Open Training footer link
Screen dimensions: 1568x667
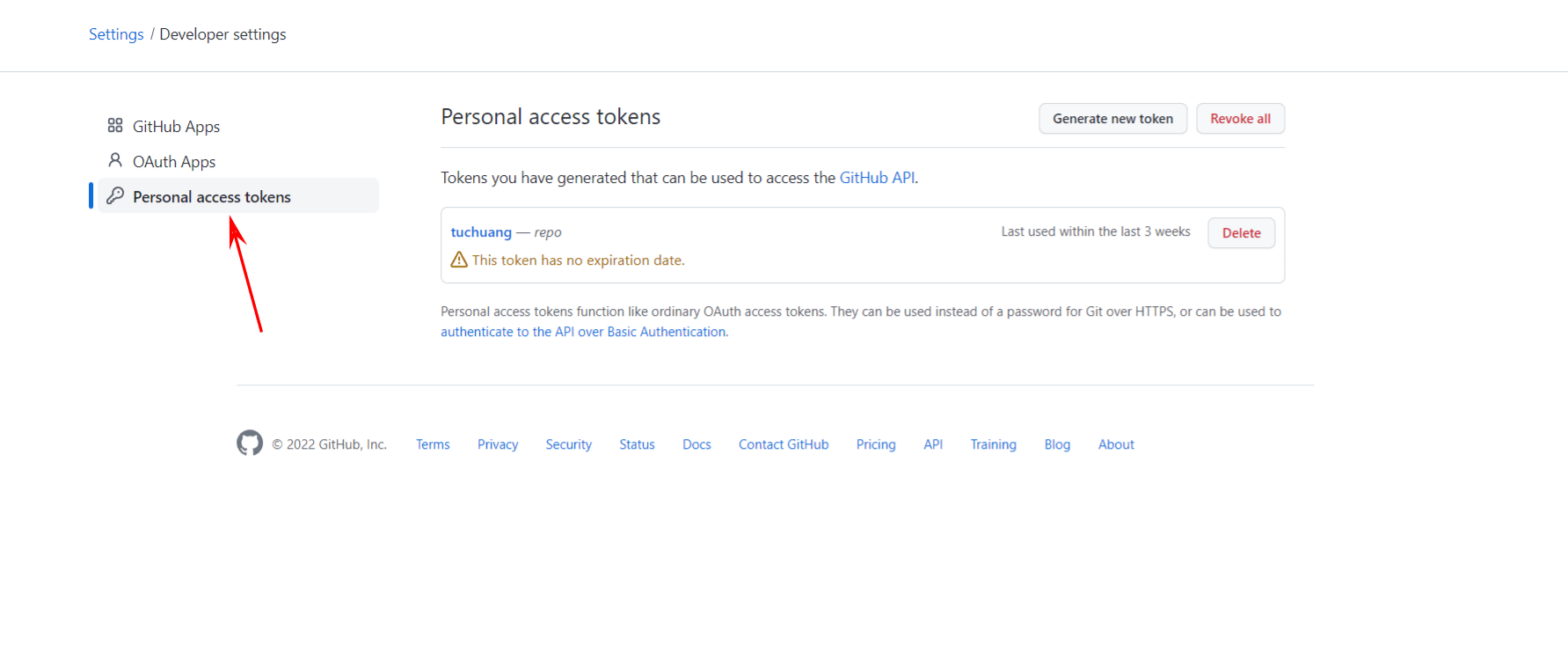click(x=993, y=444)
